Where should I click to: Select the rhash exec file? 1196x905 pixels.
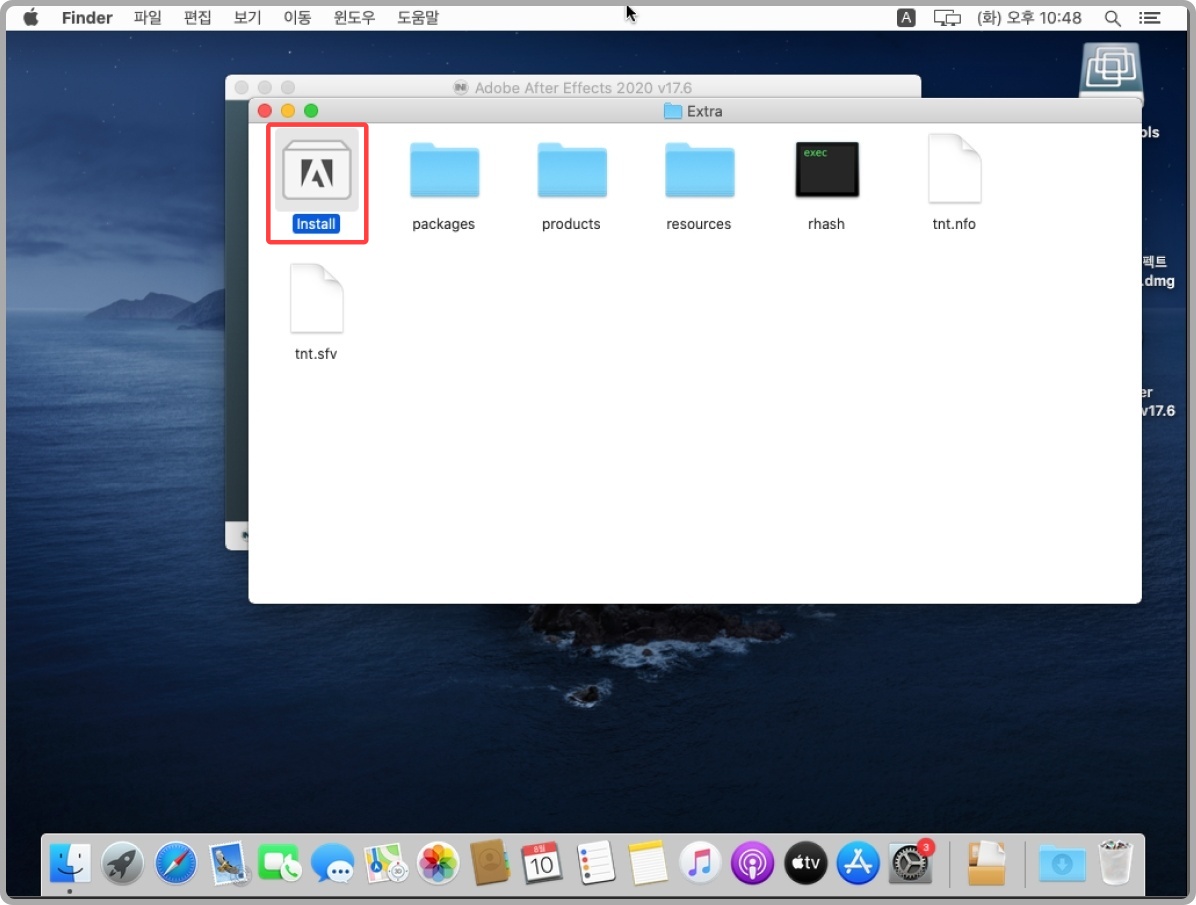point(827,169)
